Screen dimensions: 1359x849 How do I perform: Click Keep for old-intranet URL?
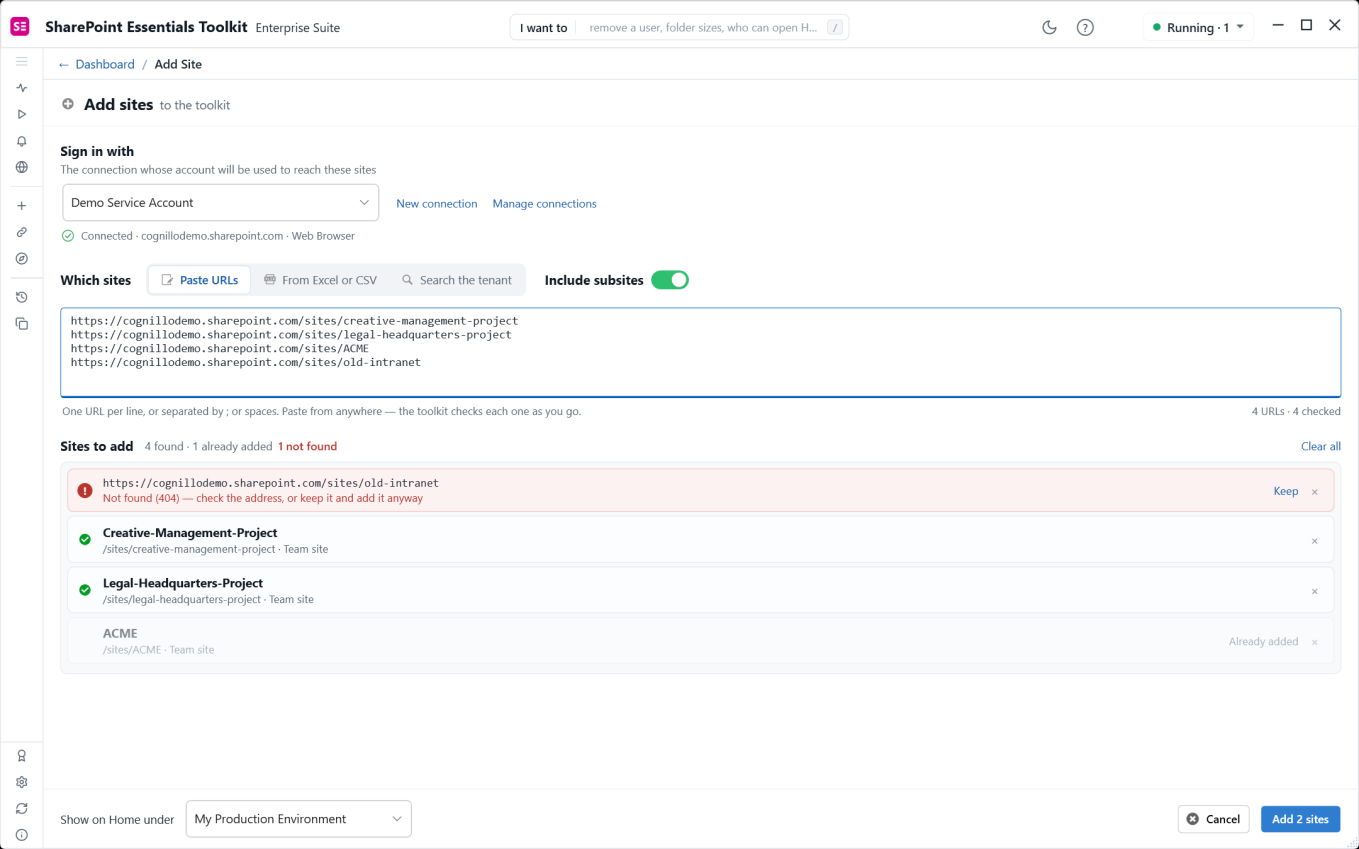coord(1286,491)
